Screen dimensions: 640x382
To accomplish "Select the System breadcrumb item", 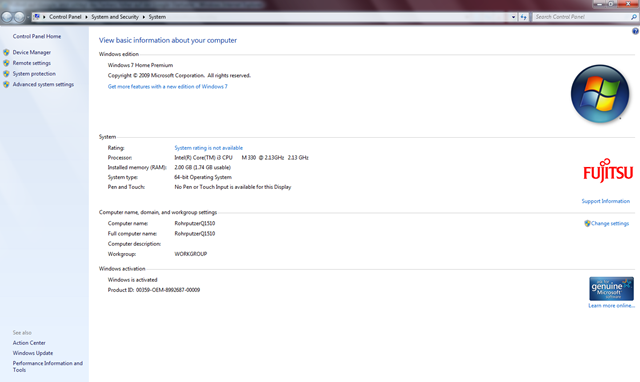I will coord(157,17).
